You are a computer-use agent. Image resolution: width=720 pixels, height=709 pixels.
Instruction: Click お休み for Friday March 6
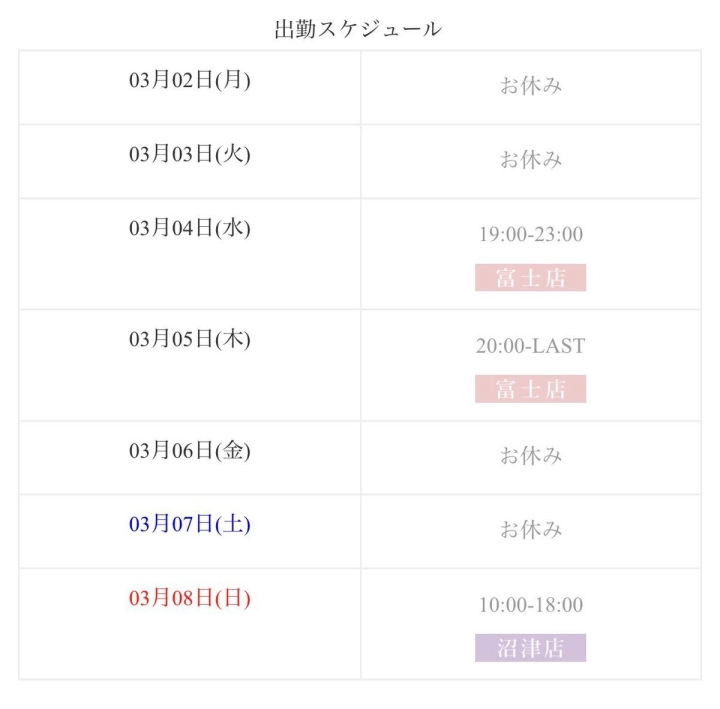(x=531, y=456)
